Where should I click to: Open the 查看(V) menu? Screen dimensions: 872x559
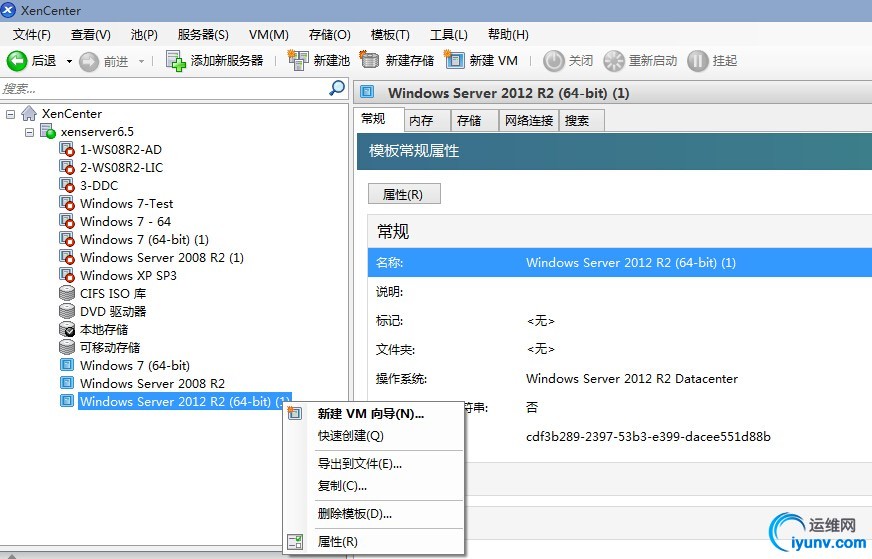click(x=91, y=34)
